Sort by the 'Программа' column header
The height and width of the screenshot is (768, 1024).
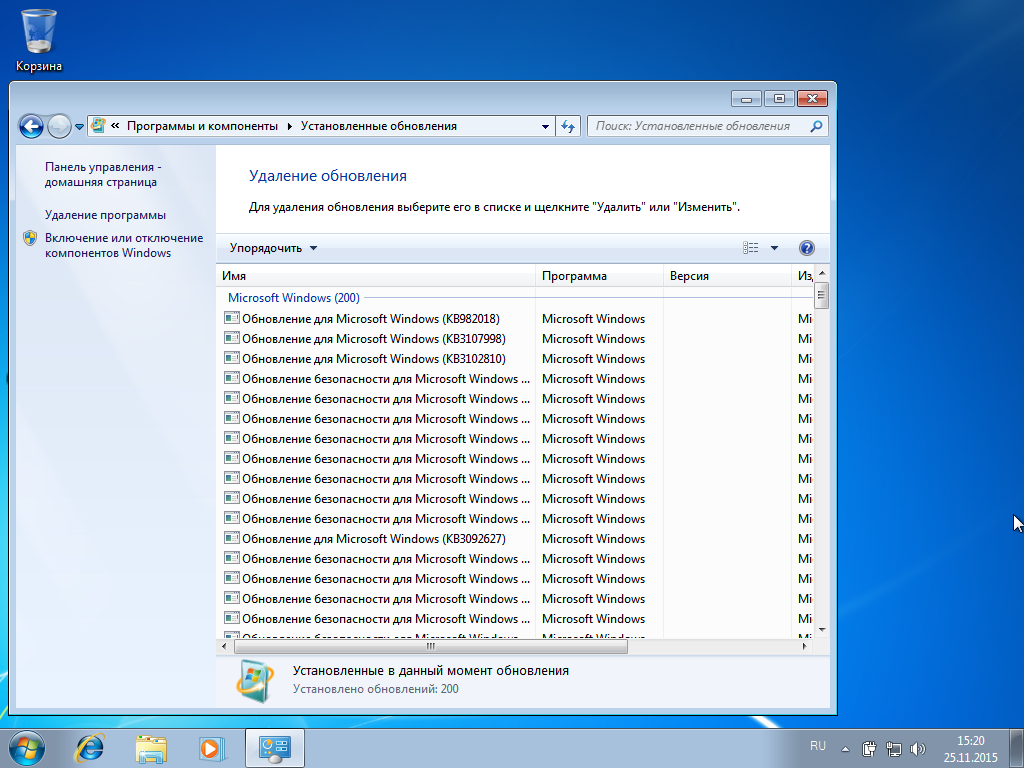[x=599, y=276]
